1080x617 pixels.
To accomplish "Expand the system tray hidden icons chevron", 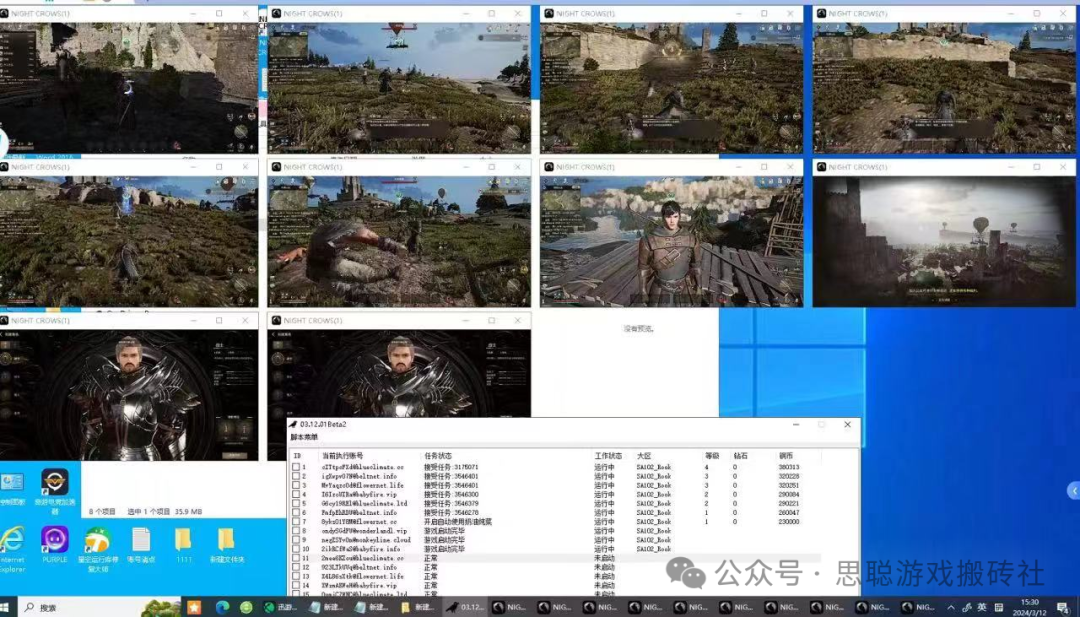I will coord(950,607).
